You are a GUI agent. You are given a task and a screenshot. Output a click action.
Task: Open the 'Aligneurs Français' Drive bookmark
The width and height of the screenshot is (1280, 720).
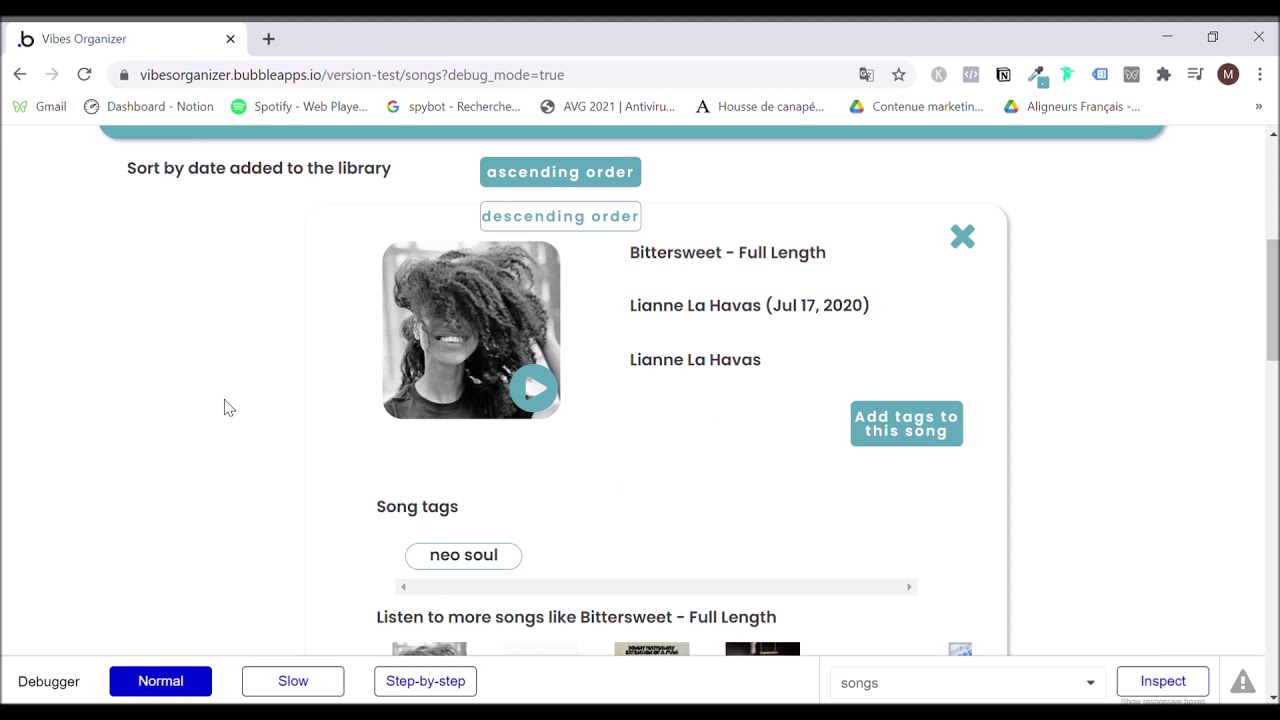coord(1071,107)
